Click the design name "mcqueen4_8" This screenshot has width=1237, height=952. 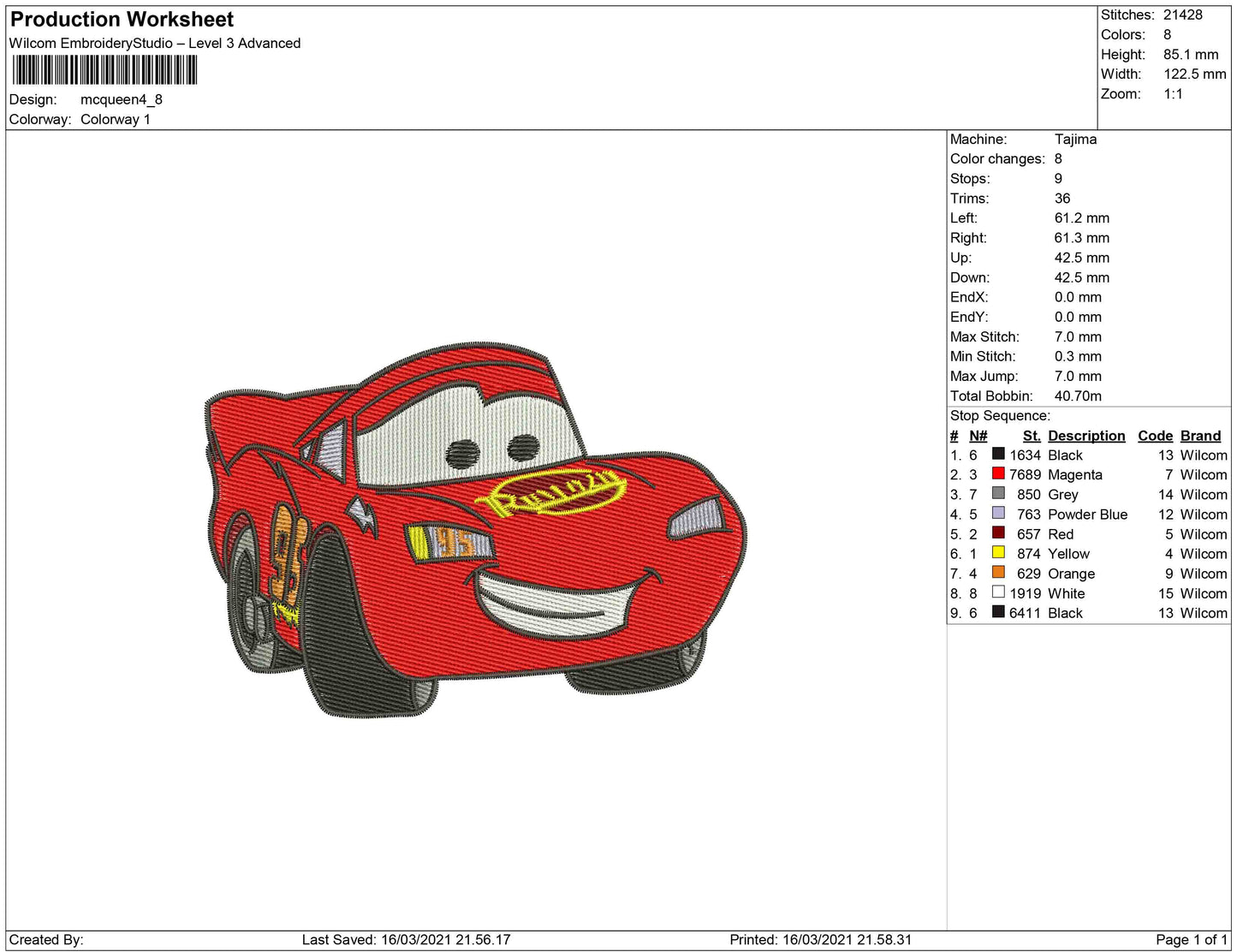pyautogui.click(x=122, y=99)
